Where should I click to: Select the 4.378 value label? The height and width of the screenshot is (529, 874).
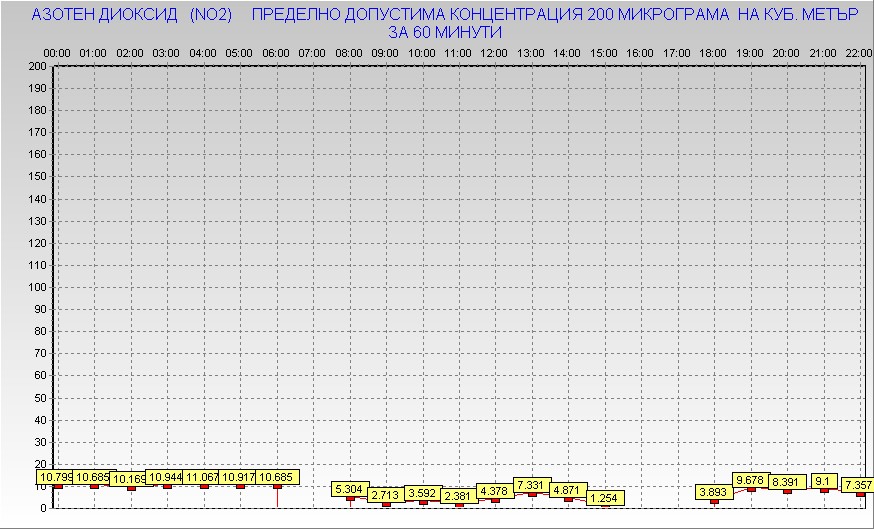494,491
